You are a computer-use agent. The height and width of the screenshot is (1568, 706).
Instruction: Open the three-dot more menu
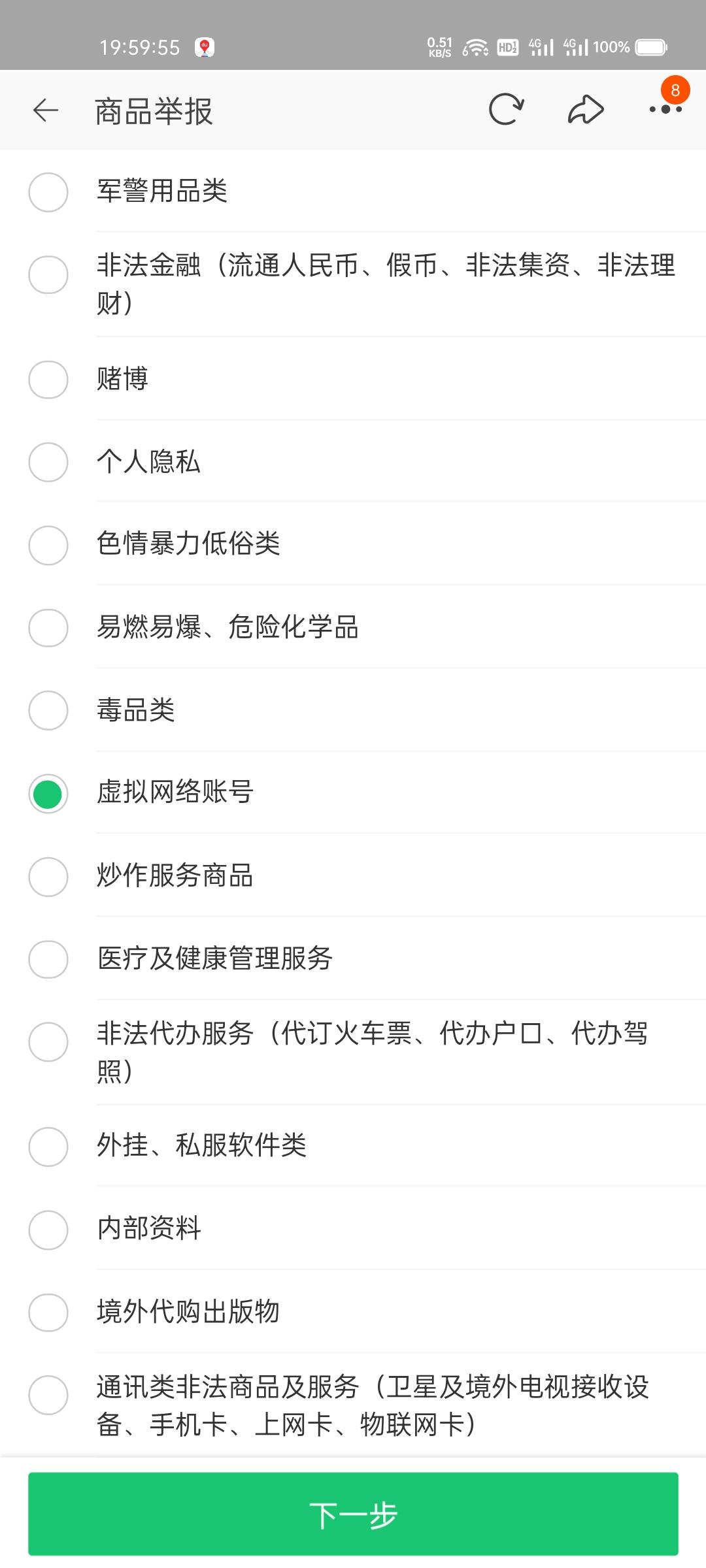point(665,109)
